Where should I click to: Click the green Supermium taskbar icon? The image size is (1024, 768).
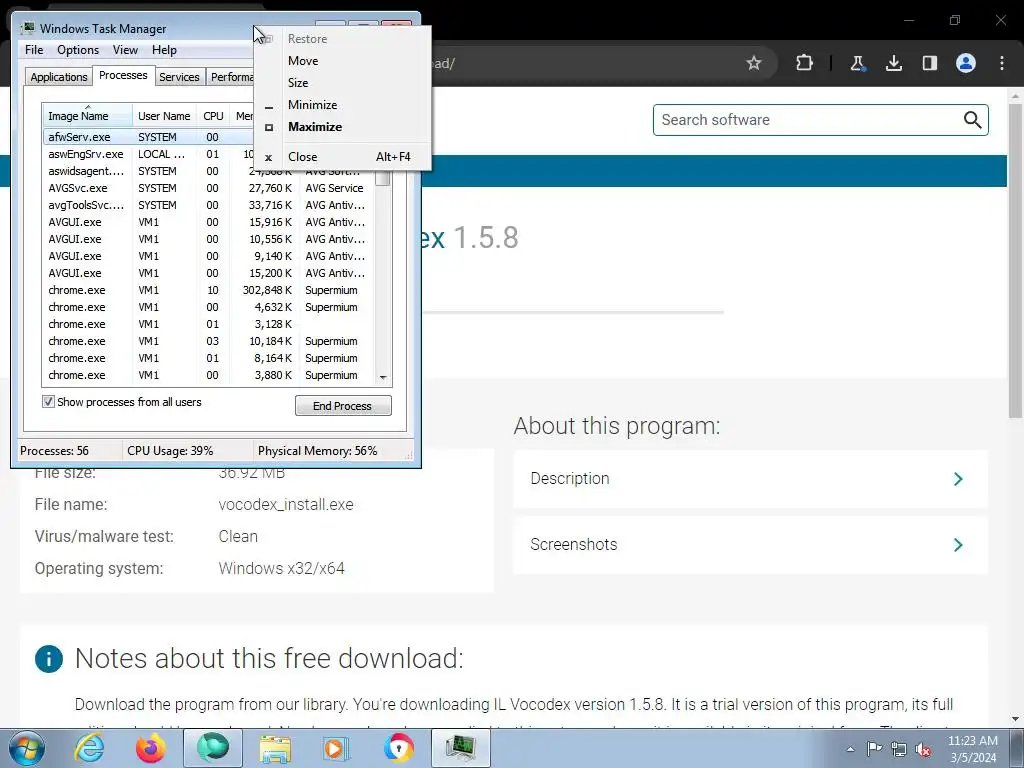pyautogui.click(x=213, y=748)
